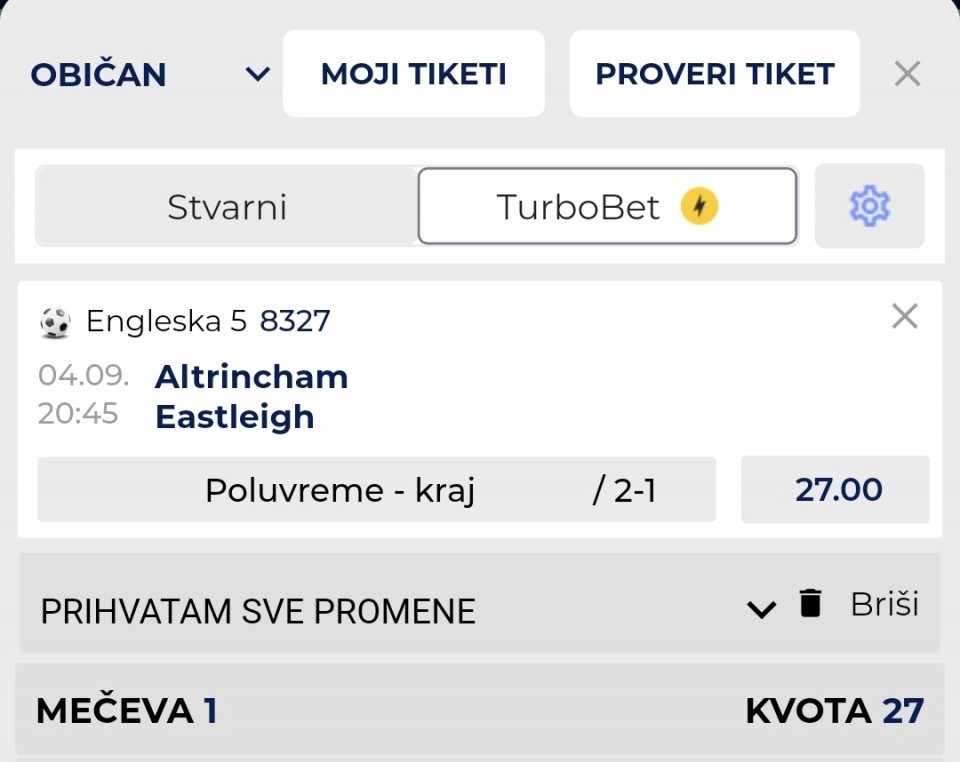Click the match code 8327
Image resolution: width=960 pixels, height=762 pixels.
(x=295, y=321)
